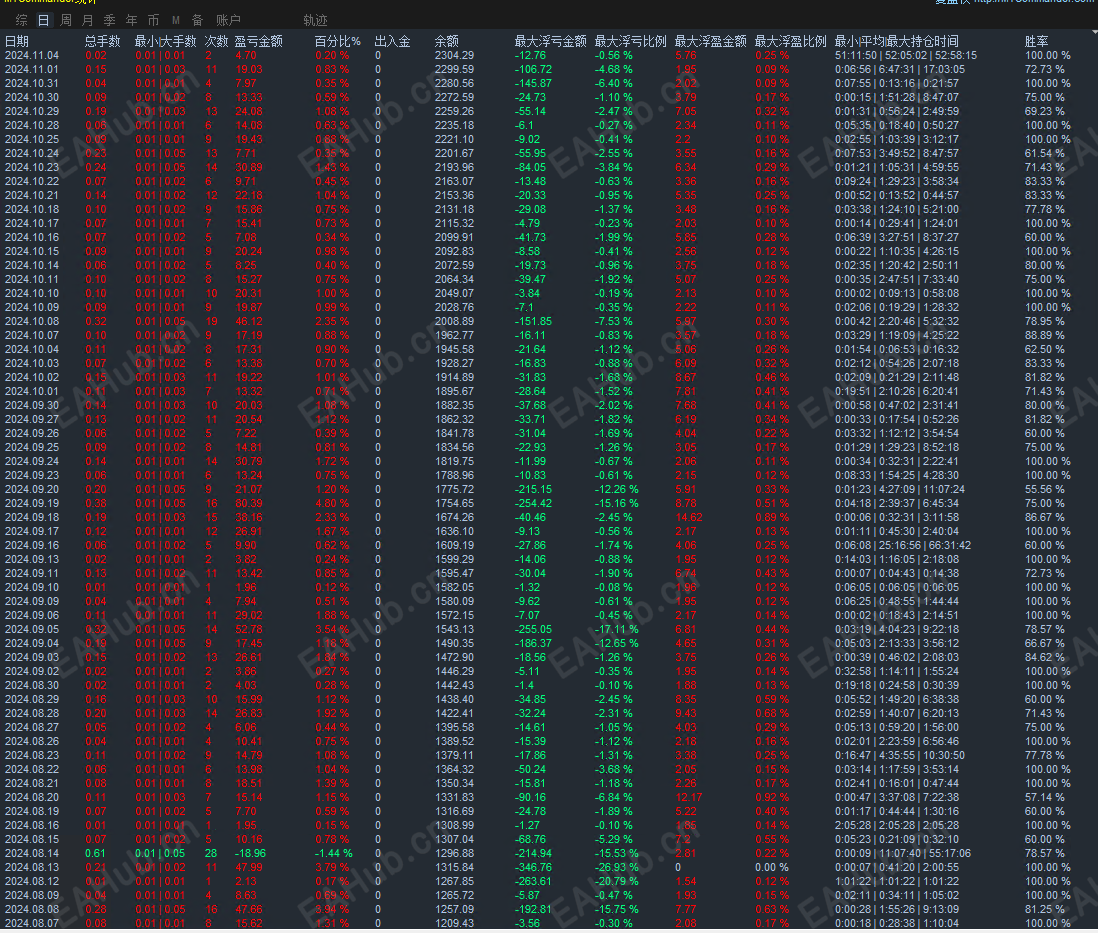Click the balance value 1257.09
This screenshot has height=933, width=1098.
click(x=454, y=910)
